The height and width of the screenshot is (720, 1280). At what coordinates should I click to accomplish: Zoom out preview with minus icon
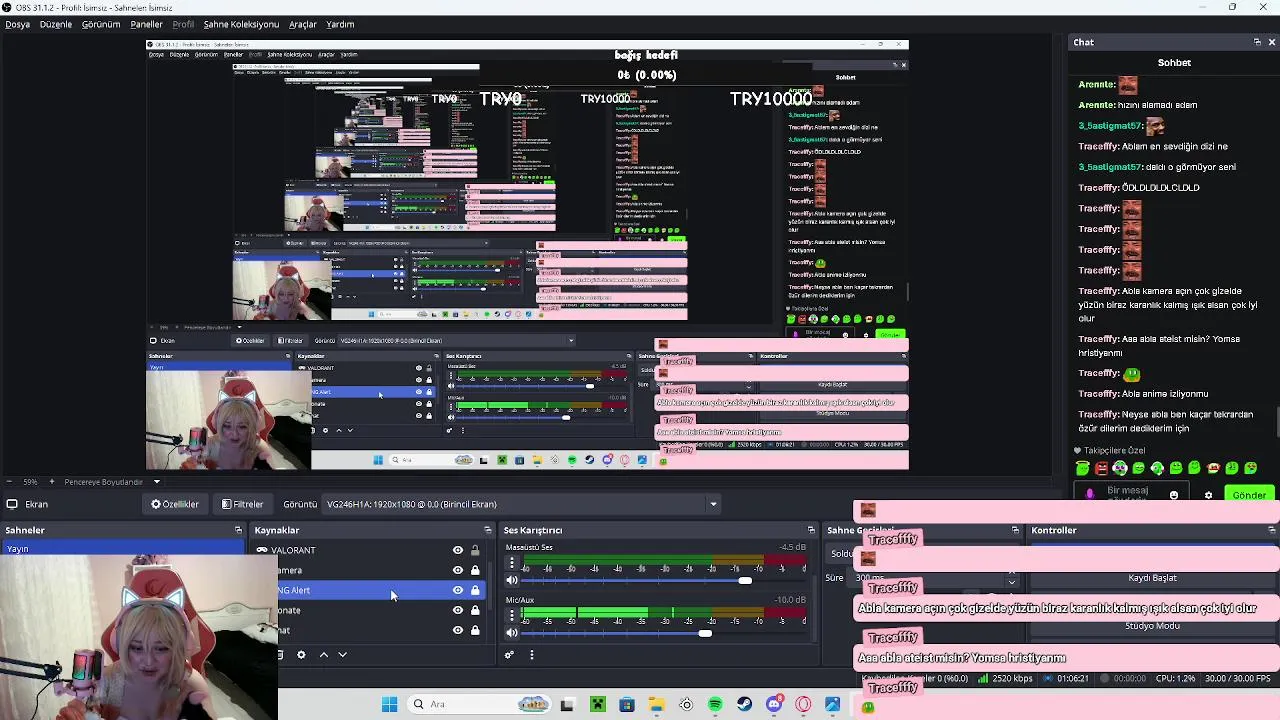[11, 482]
